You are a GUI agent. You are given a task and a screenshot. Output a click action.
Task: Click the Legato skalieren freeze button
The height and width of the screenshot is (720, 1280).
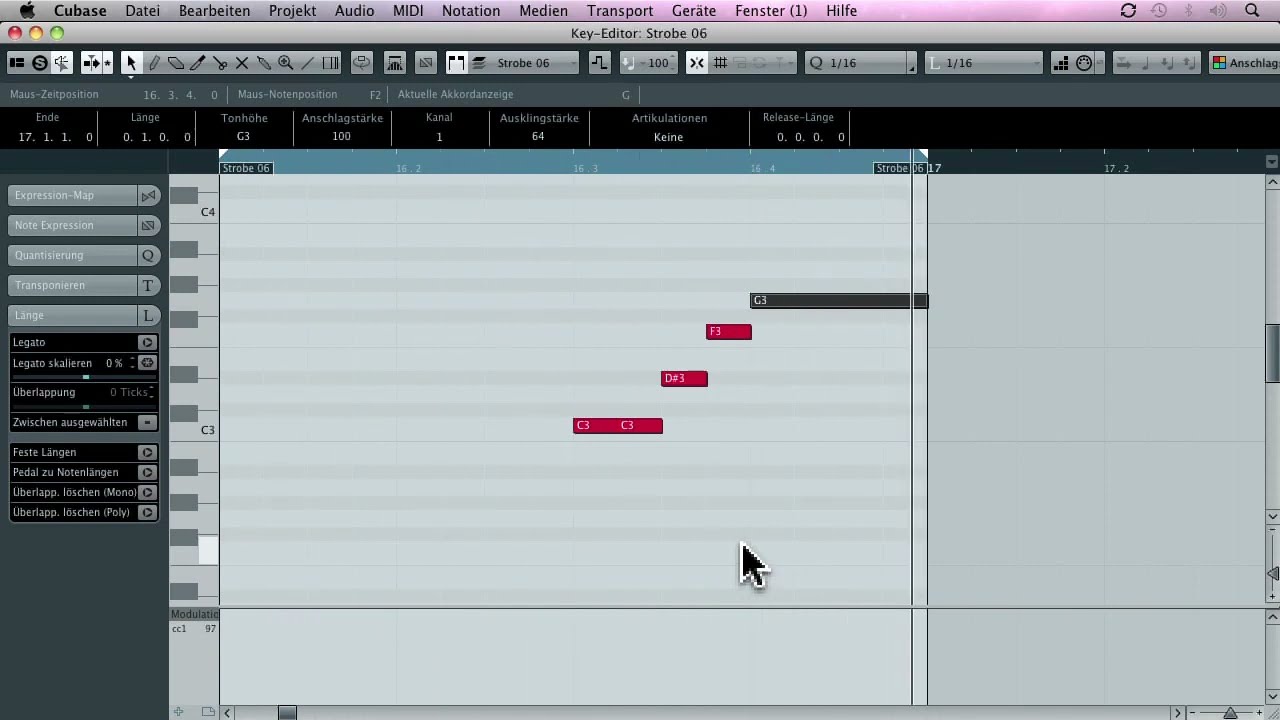pos(147,363)
